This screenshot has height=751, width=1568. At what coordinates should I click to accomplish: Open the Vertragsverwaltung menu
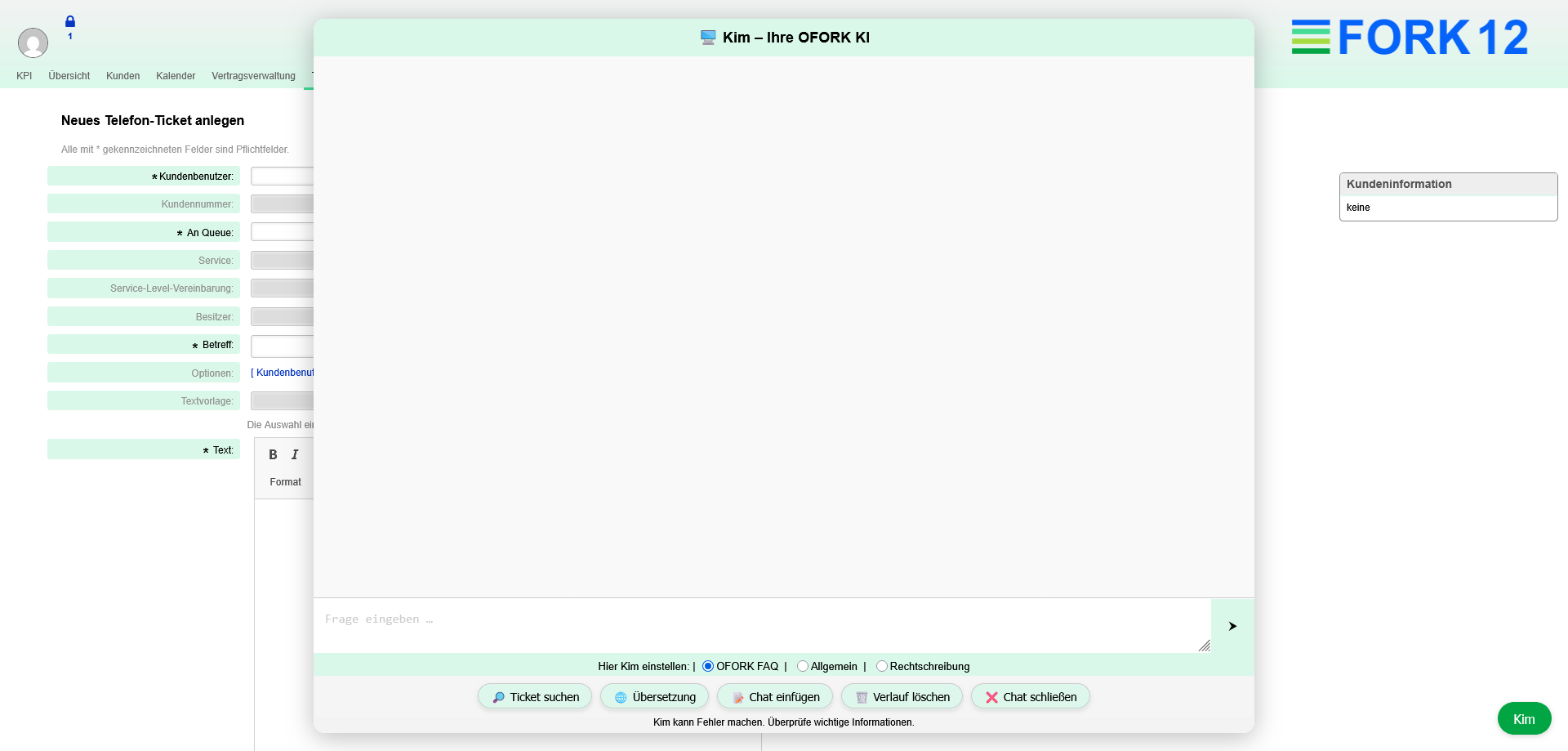pos(253,76)
